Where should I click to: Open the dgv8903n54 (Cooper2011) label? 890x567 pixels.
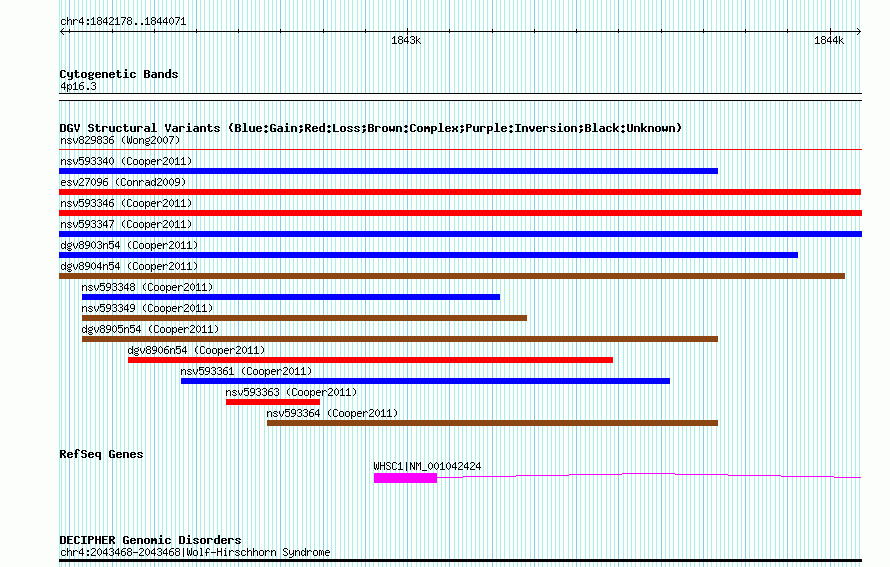click(x=129, y=245)
